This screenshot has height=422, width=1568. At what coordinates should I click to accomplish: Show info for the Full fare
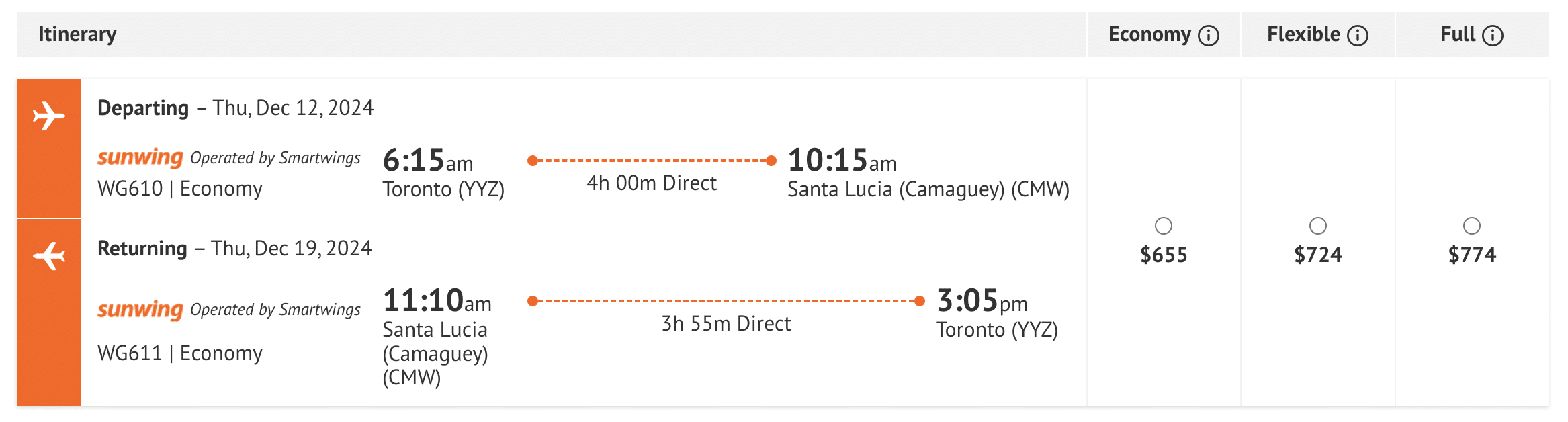click(x=1493, y=35)
